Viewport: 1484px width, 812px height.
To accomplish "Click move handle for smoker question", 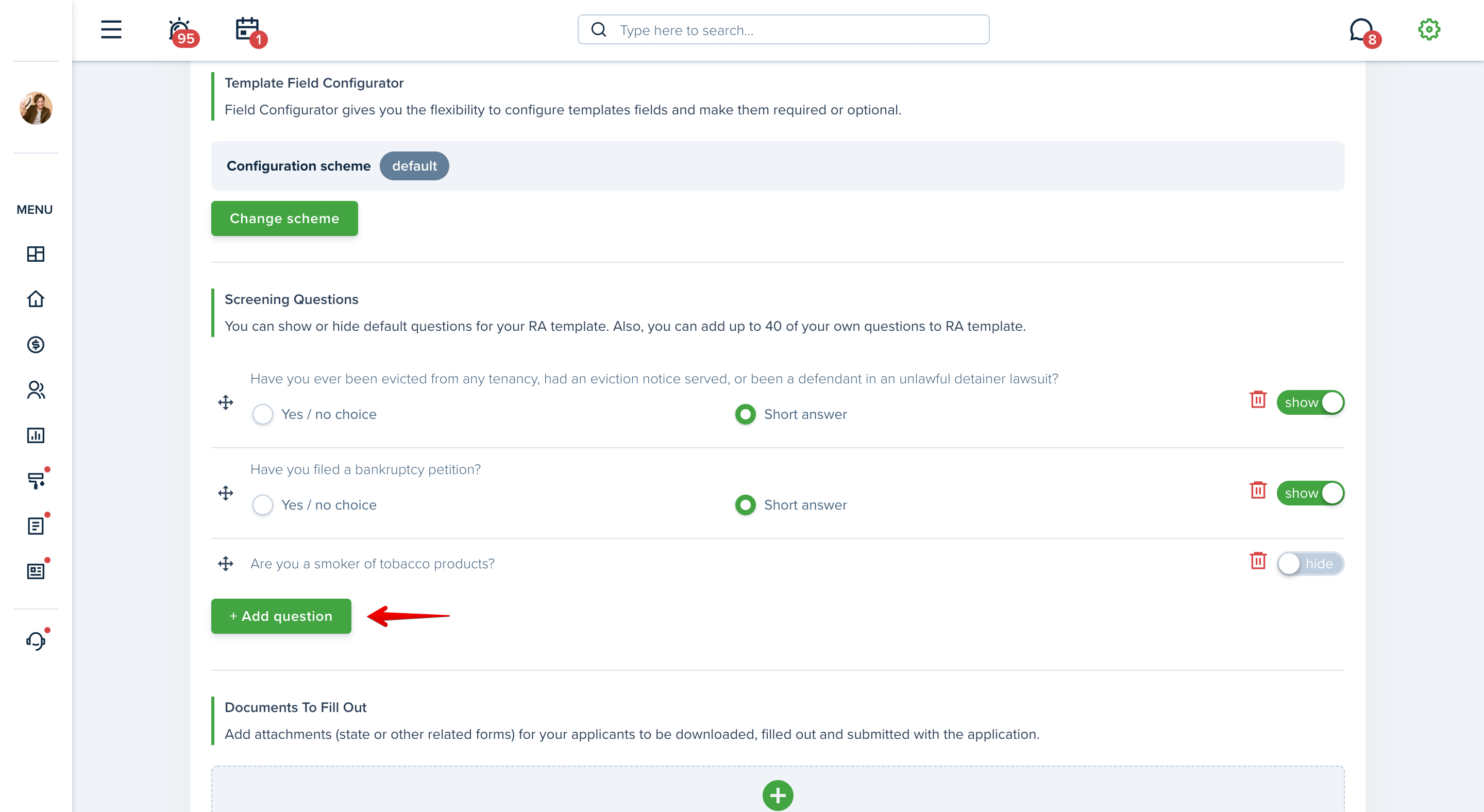I will coord(226,563).
